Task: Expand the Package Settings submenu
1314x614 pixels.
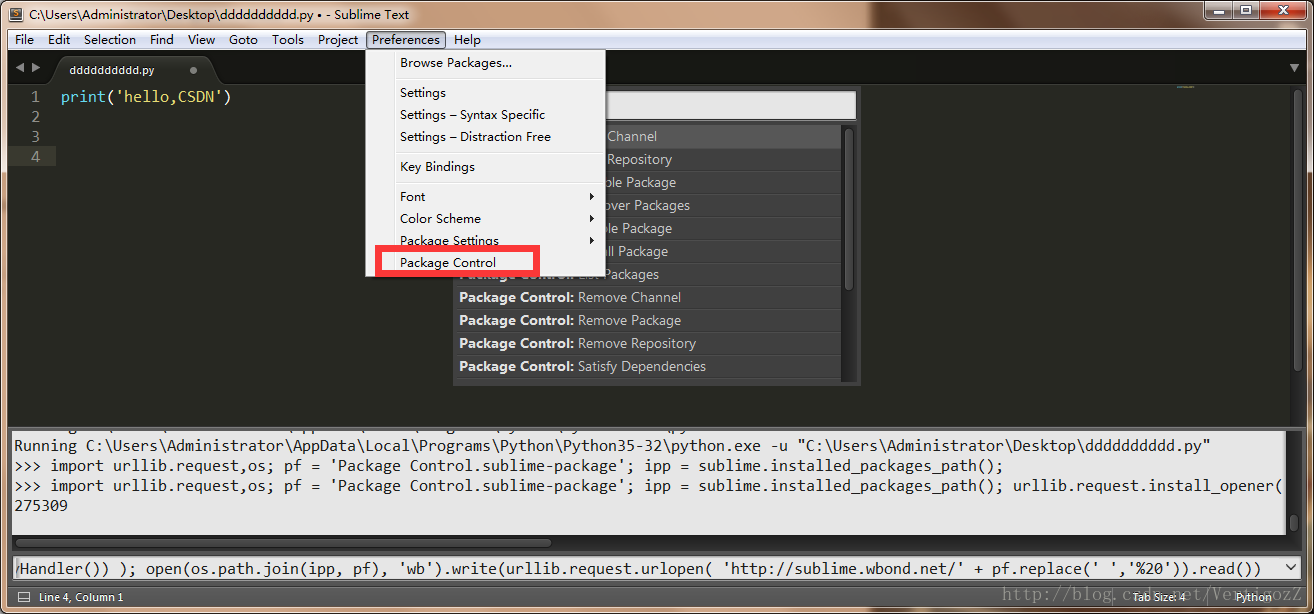Action: click(x=485, y=240)
